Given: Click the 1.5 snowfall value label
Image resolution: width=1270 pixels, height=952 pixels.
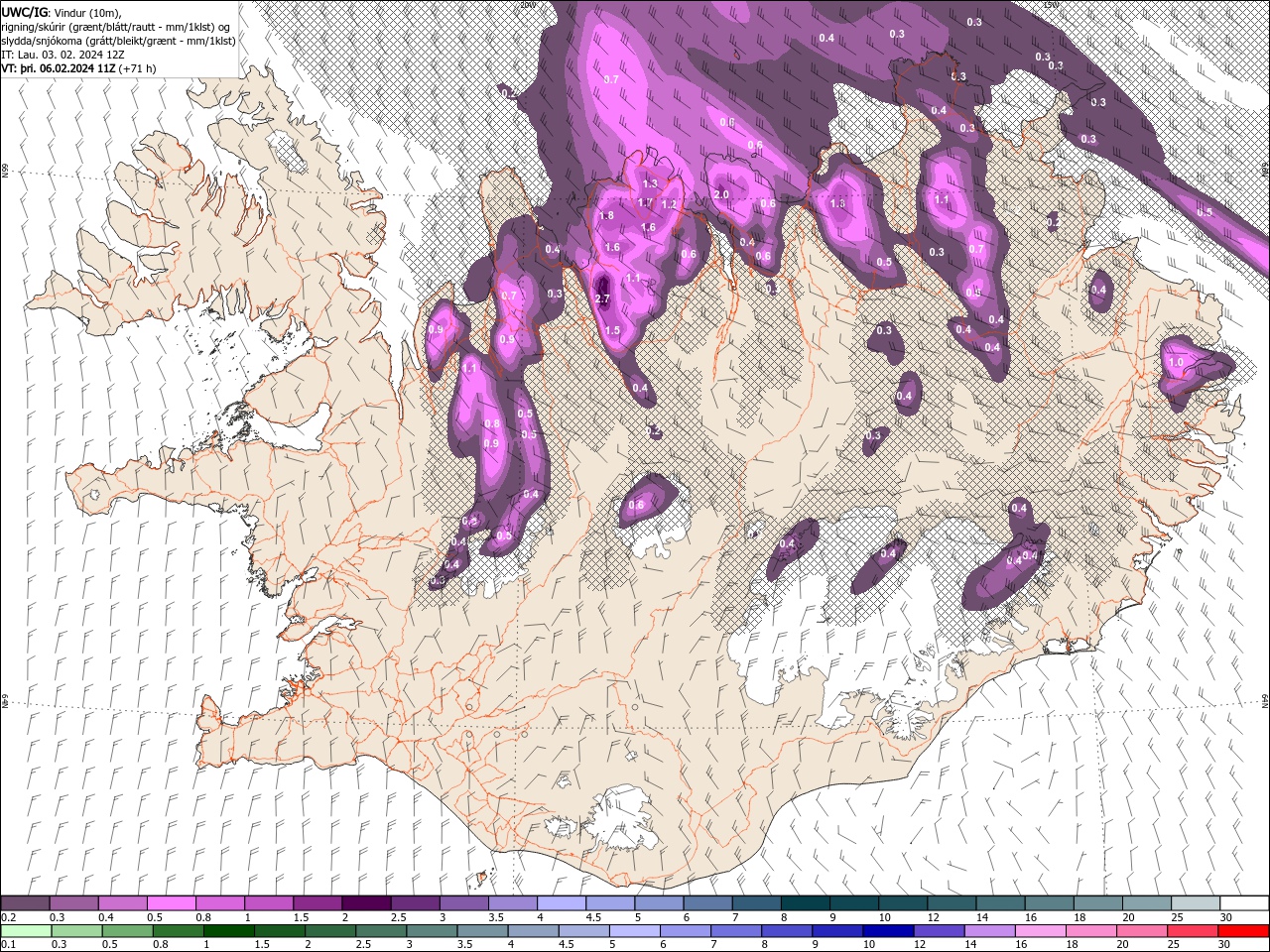Looking at the screenshot, I should [x=612, y=330].
